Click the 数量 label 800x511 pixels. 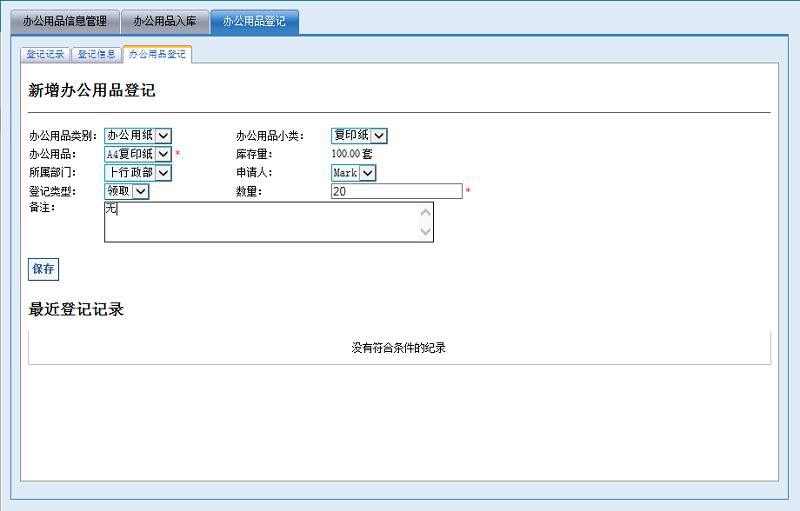point(249,191)
